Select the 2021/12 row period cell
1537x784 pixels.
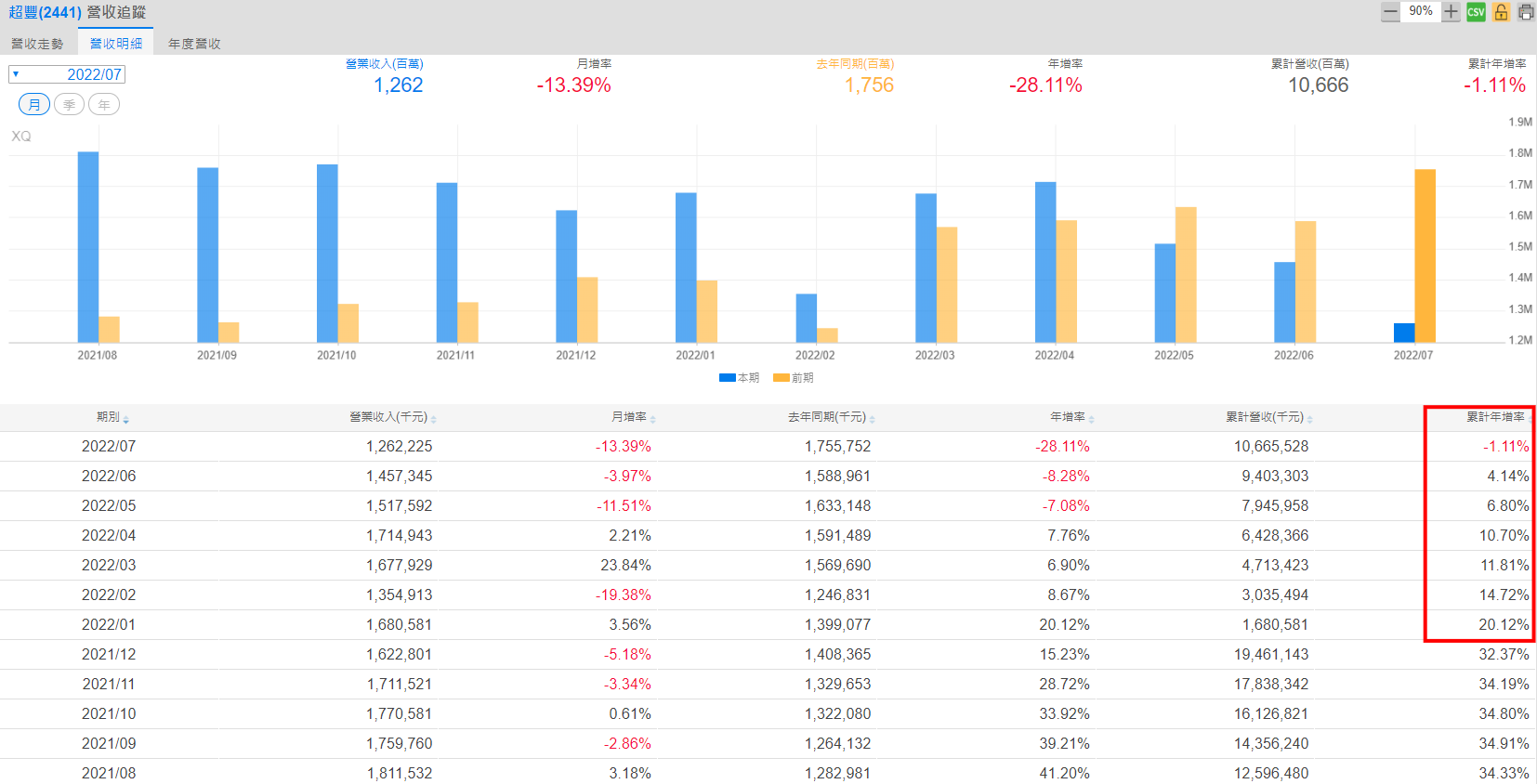click(109, 654)
